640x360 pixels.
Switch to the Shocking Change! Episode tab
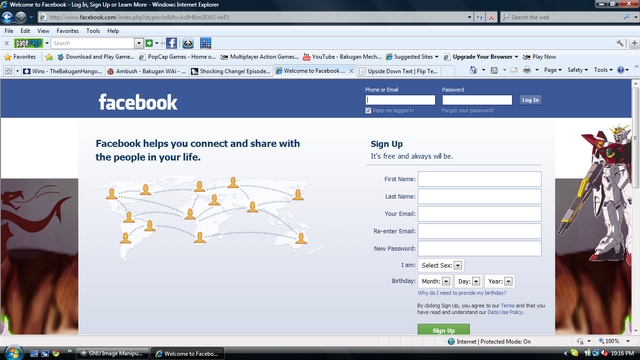click(x=231, y=71)
